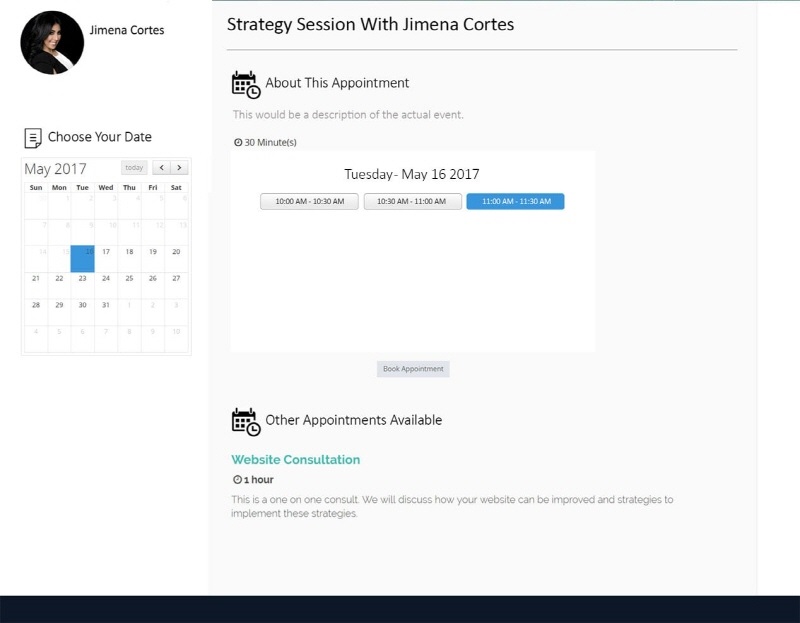800x623 pixels.
Task: Select the 10:00 AM - 10:30 AM slot
Action: [310, 202]
